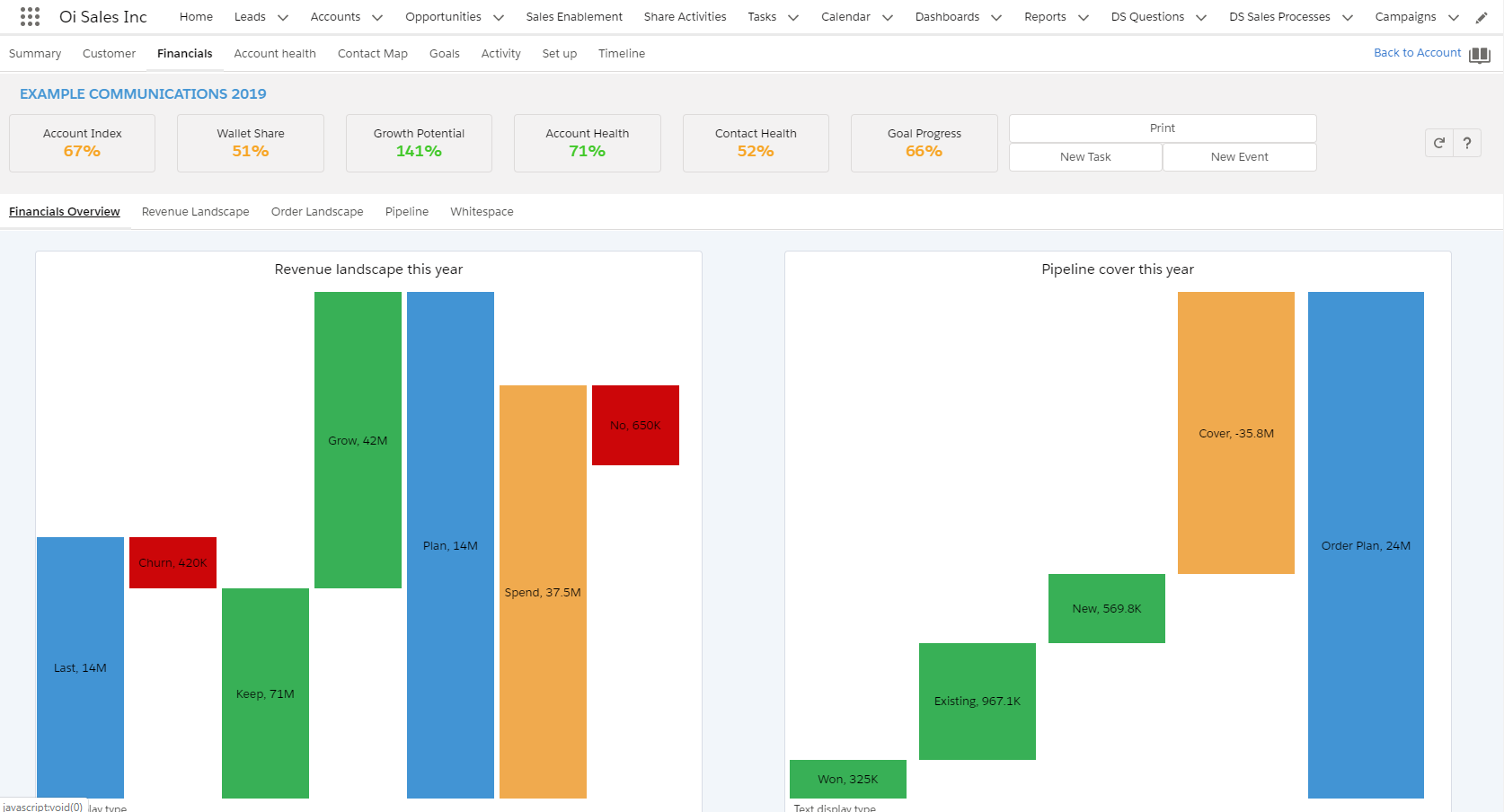Follow the Back to Account link
The width and height of the screenshot is (1504, 812).
[x=1417, y=53]
